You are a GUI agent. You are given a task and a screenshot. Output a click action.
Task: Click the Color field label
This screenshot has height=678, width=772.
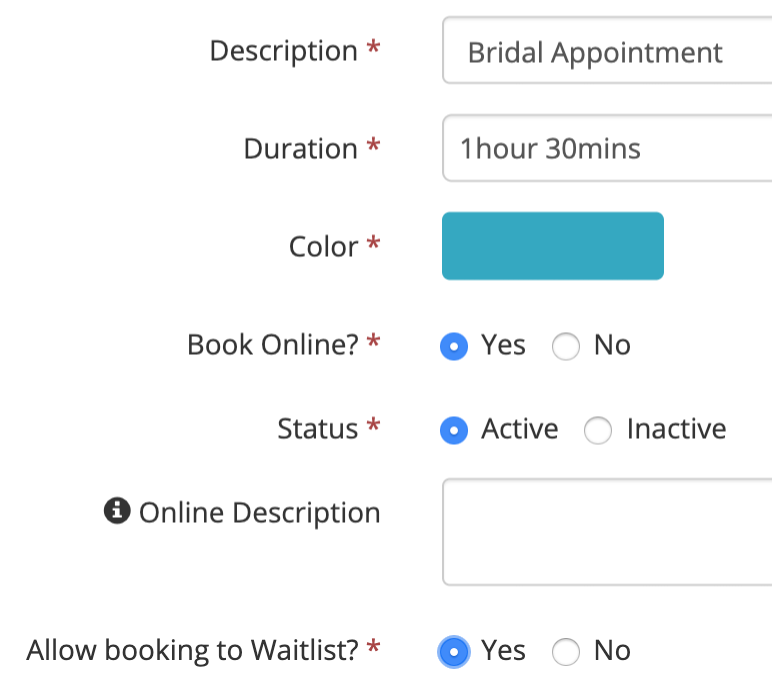point(323,246)
